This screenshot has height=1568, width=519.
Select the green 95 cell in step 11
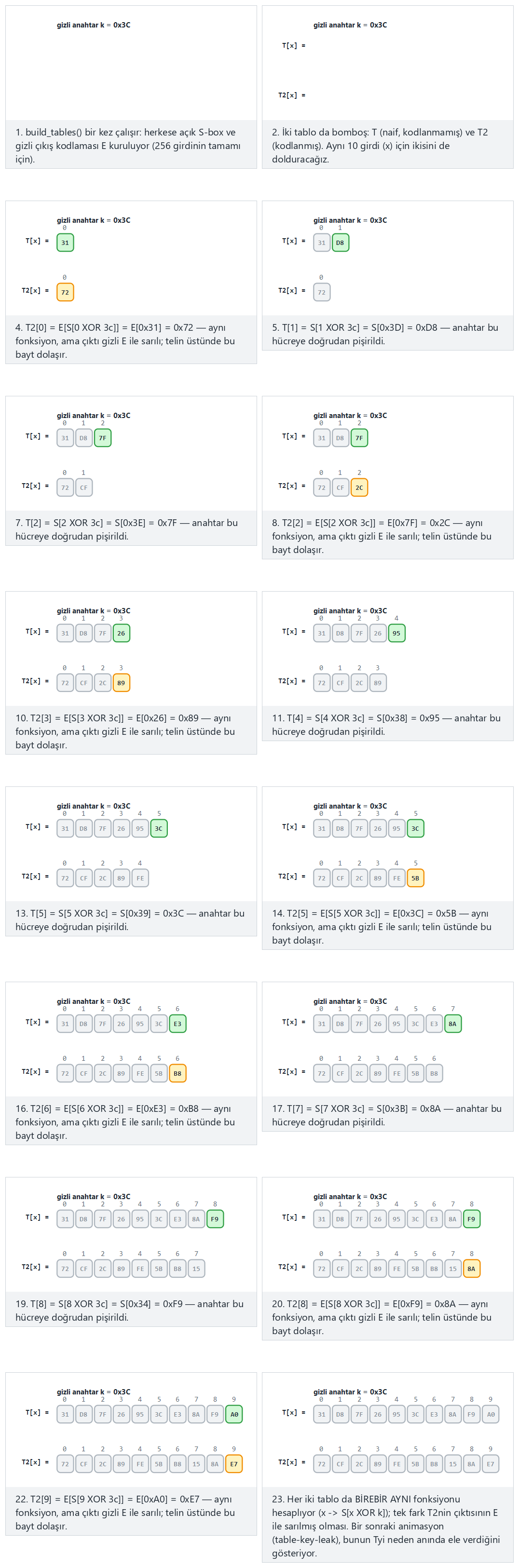click(396, 633)
